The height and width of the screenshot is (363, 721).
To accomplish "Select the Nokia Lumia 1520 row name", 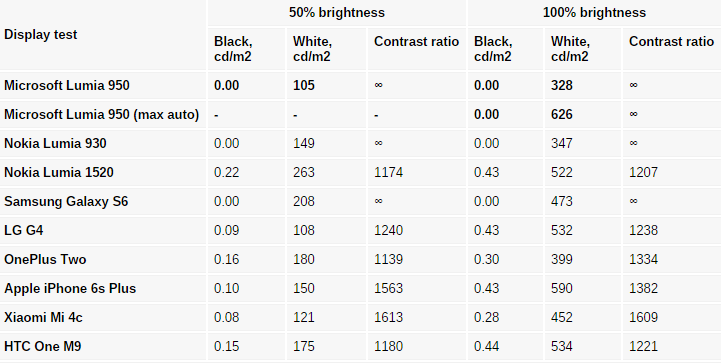I will 59,173.
